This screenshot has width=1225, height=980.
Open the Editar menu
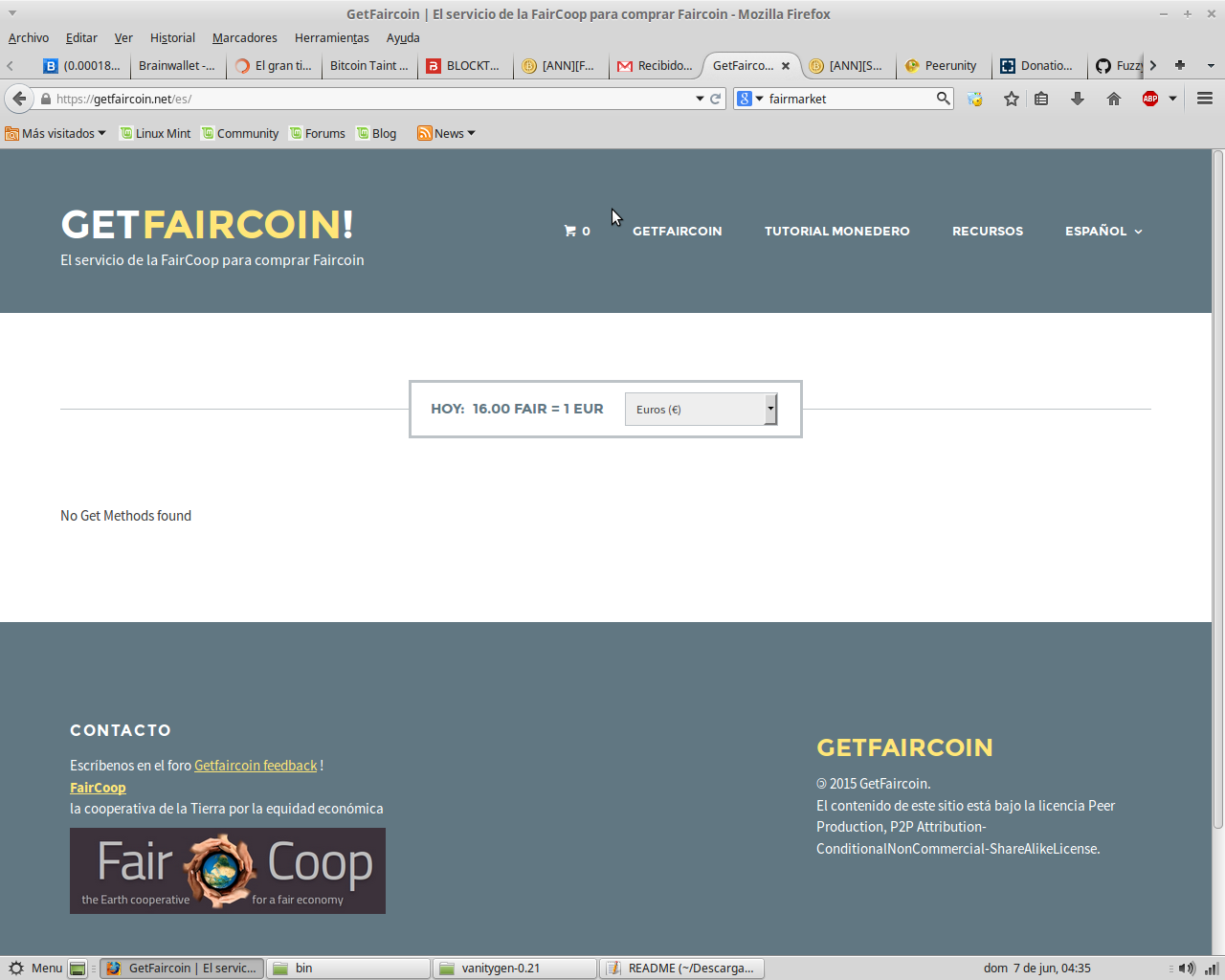pos(81,37)
